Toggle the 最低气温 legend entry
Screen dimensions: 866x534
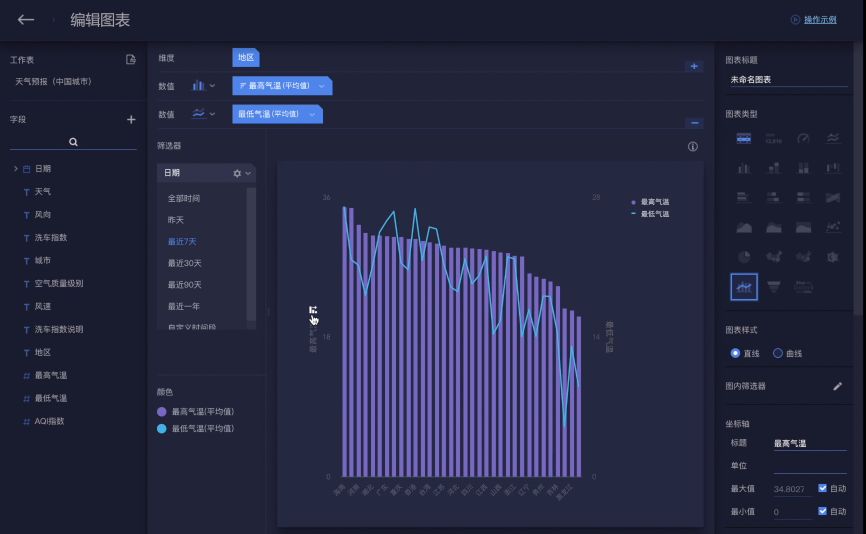(650, 214)
